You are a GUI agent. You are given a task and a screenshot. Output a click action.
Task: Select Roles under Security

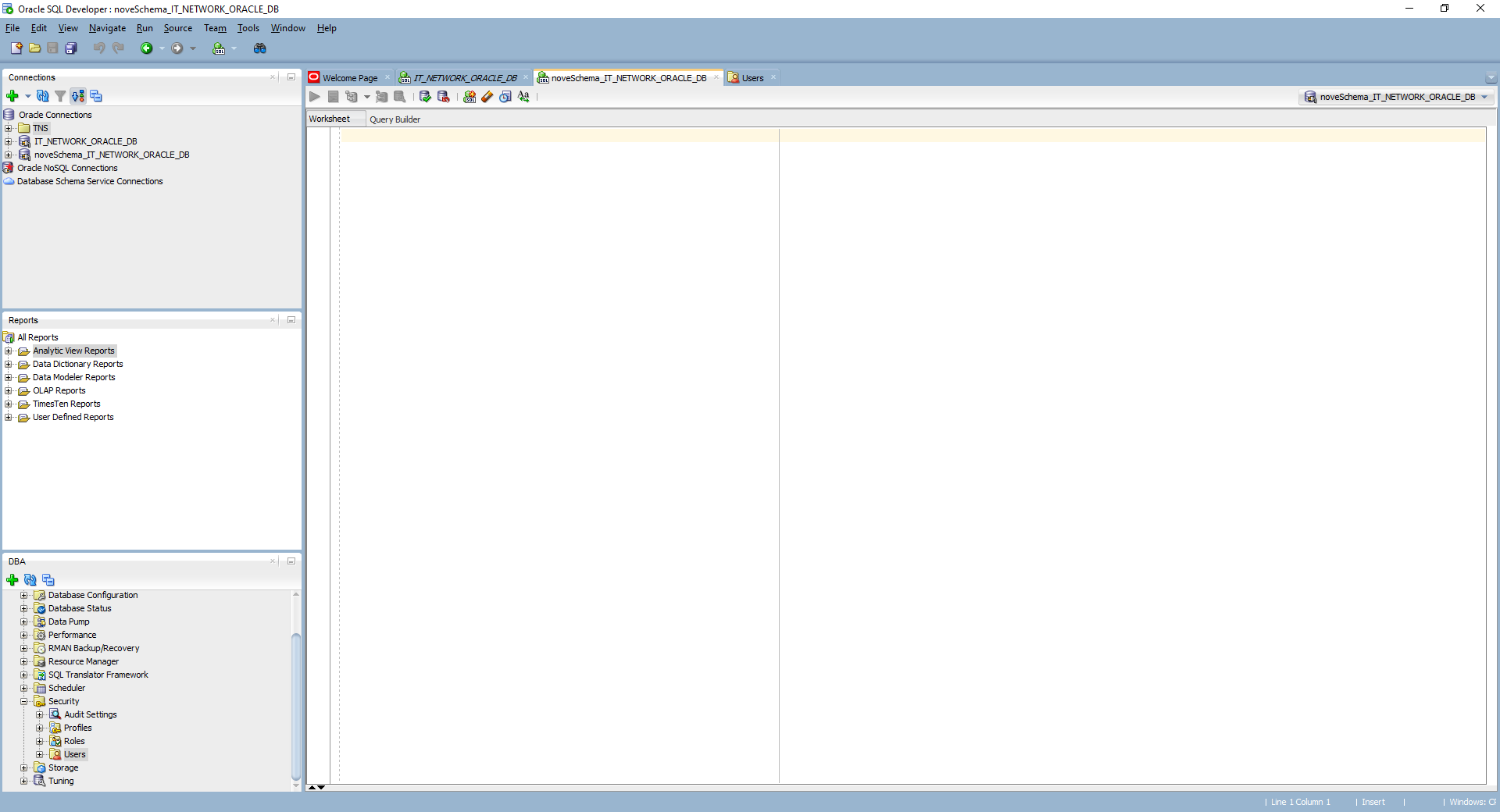pos(74,741)
